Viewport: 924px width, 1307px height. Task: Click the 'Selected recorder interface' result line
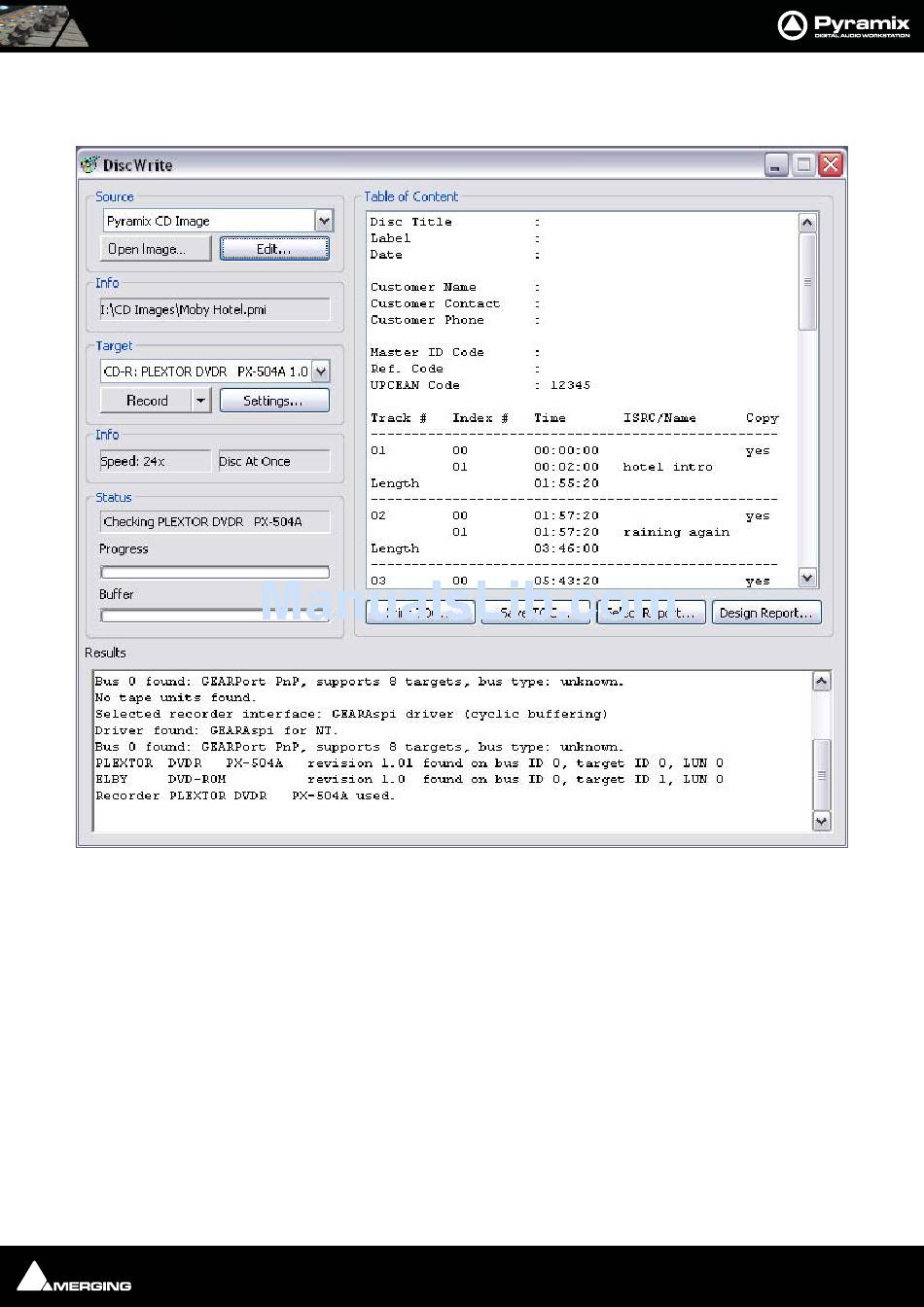point(352,714)
